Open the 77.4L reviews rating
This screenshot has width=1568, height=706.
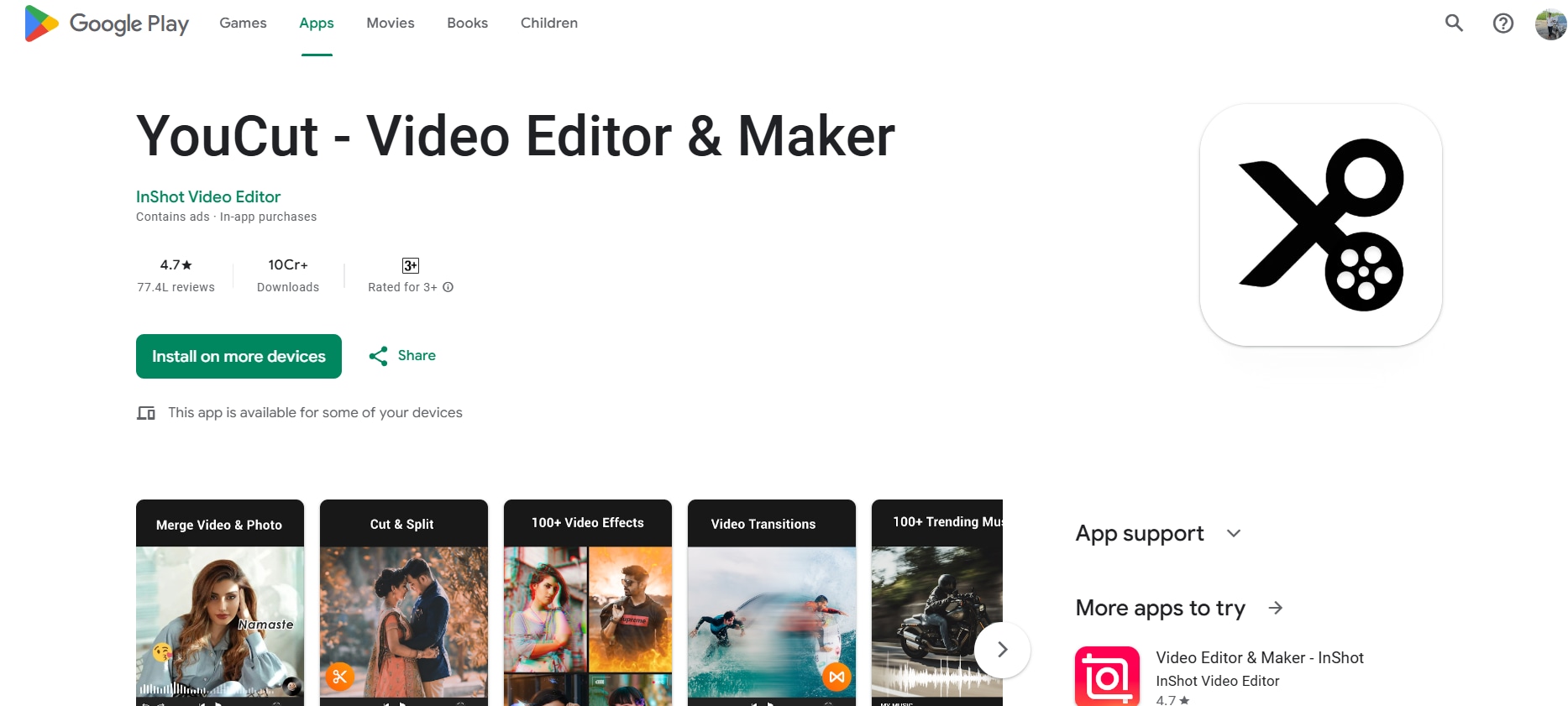tap(176, 275)
